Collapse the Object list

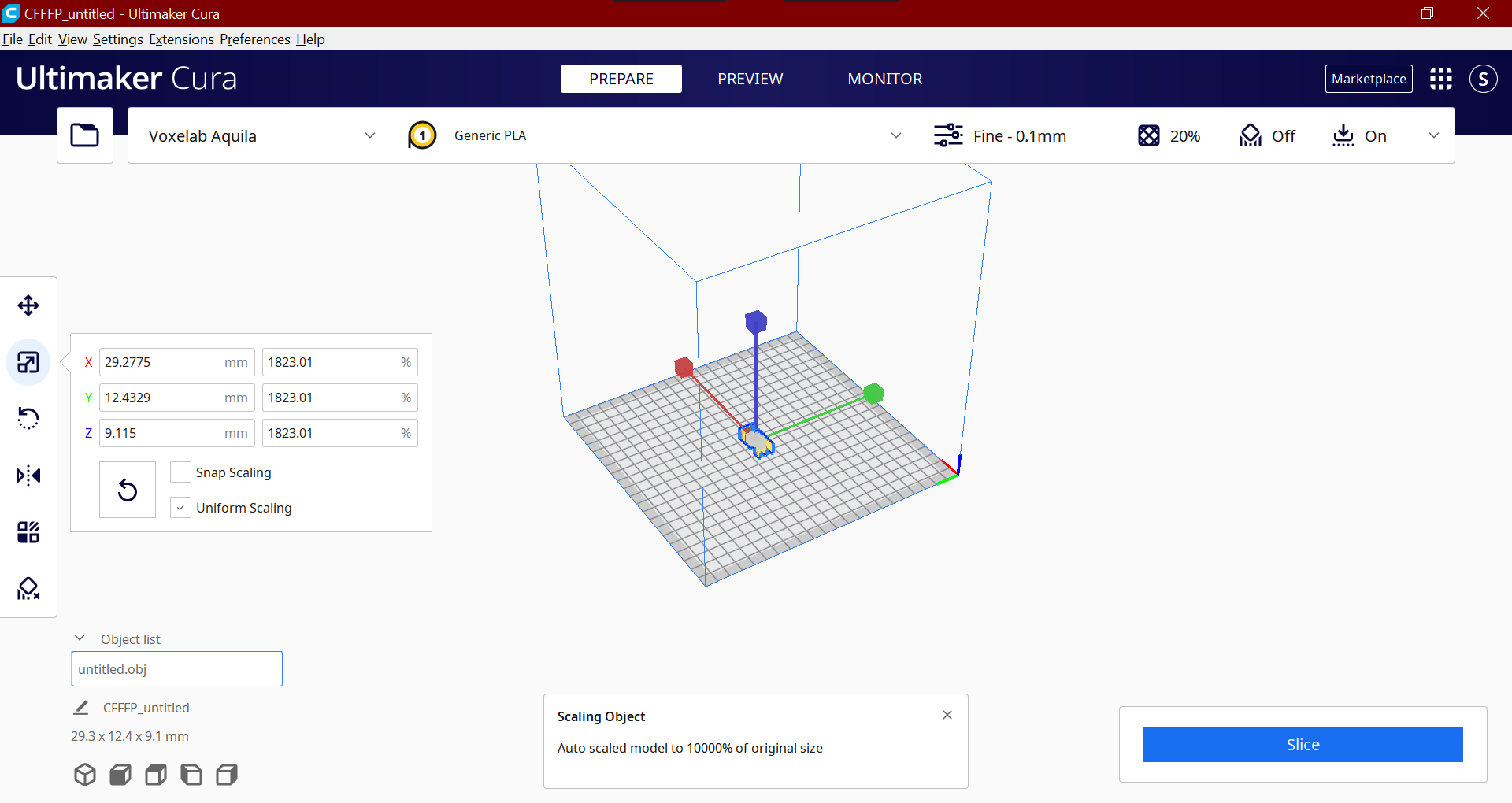coord(80,638)
